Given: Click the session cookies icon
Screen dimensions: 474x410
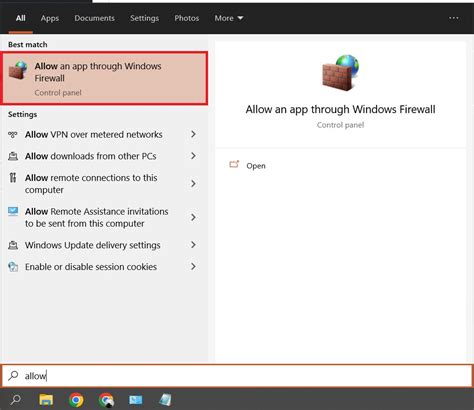Looking at the screenshot, I should click(13, 267).
